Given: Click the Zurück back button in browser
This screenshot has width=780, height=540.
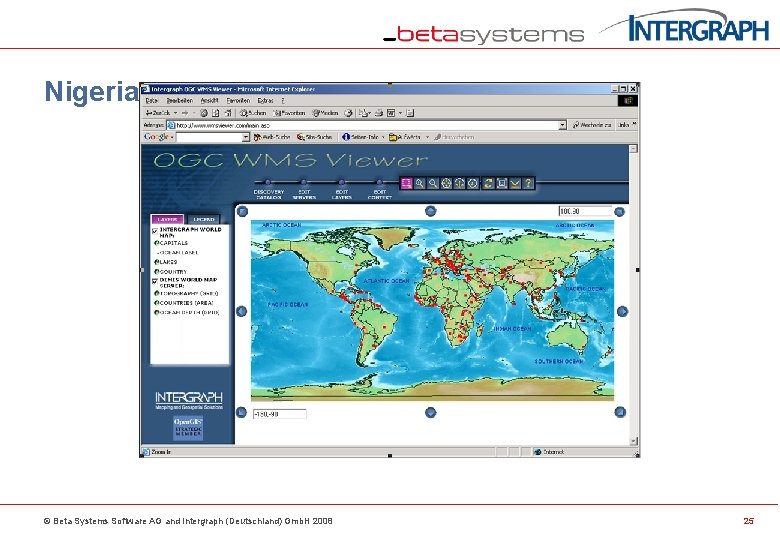Looking at the screenshot, I should [x=158, y=113].
